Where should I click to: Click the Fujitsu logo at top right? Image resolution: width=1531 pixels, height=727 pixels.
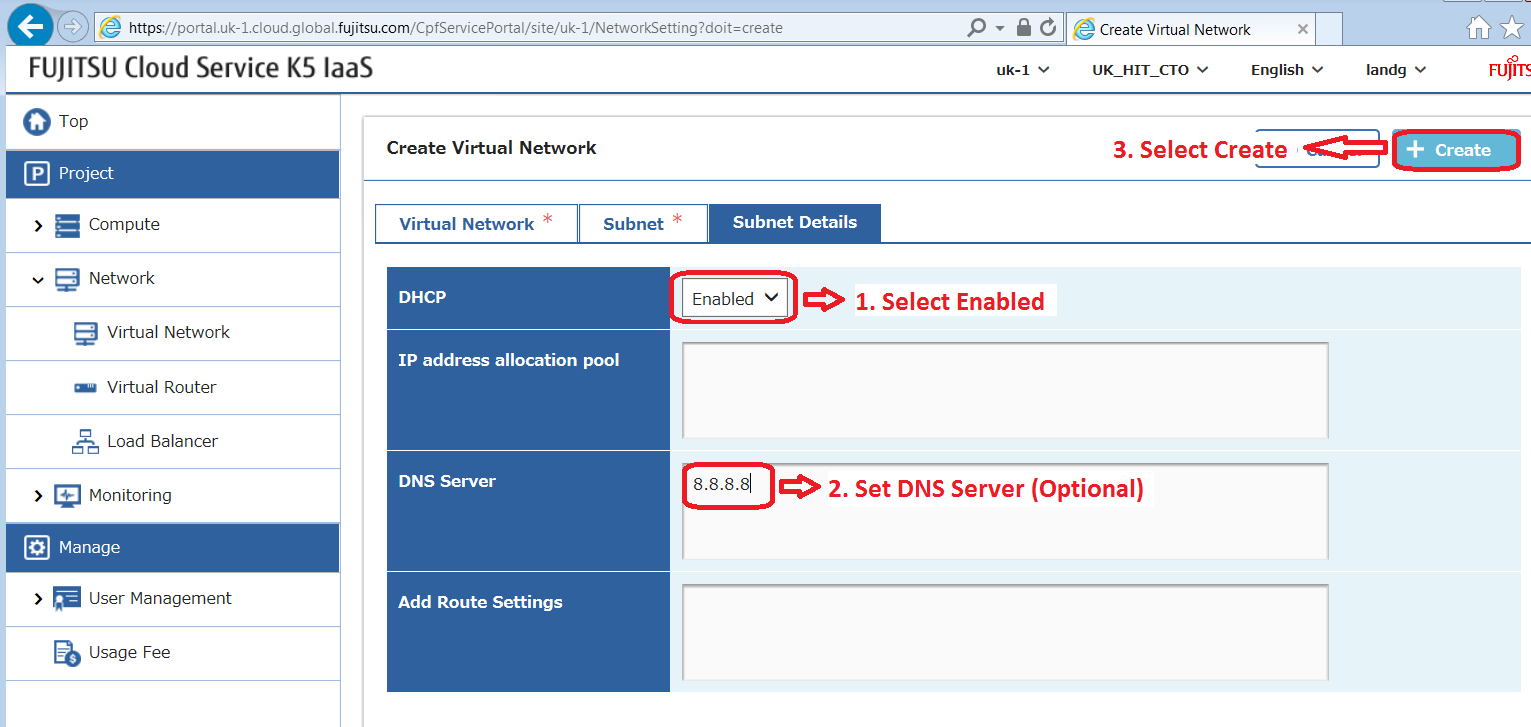click(x=1509, y=70)
